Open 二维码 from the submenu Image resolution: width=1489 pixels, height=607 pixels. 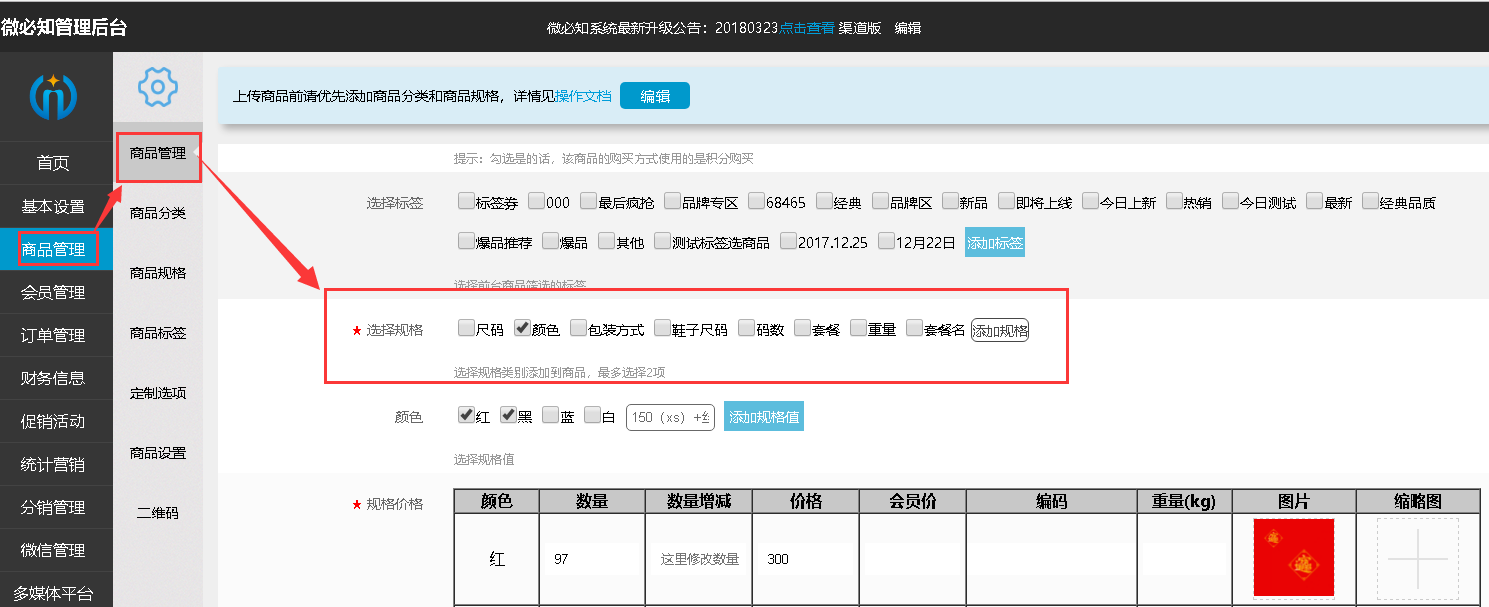coord(158,513)
